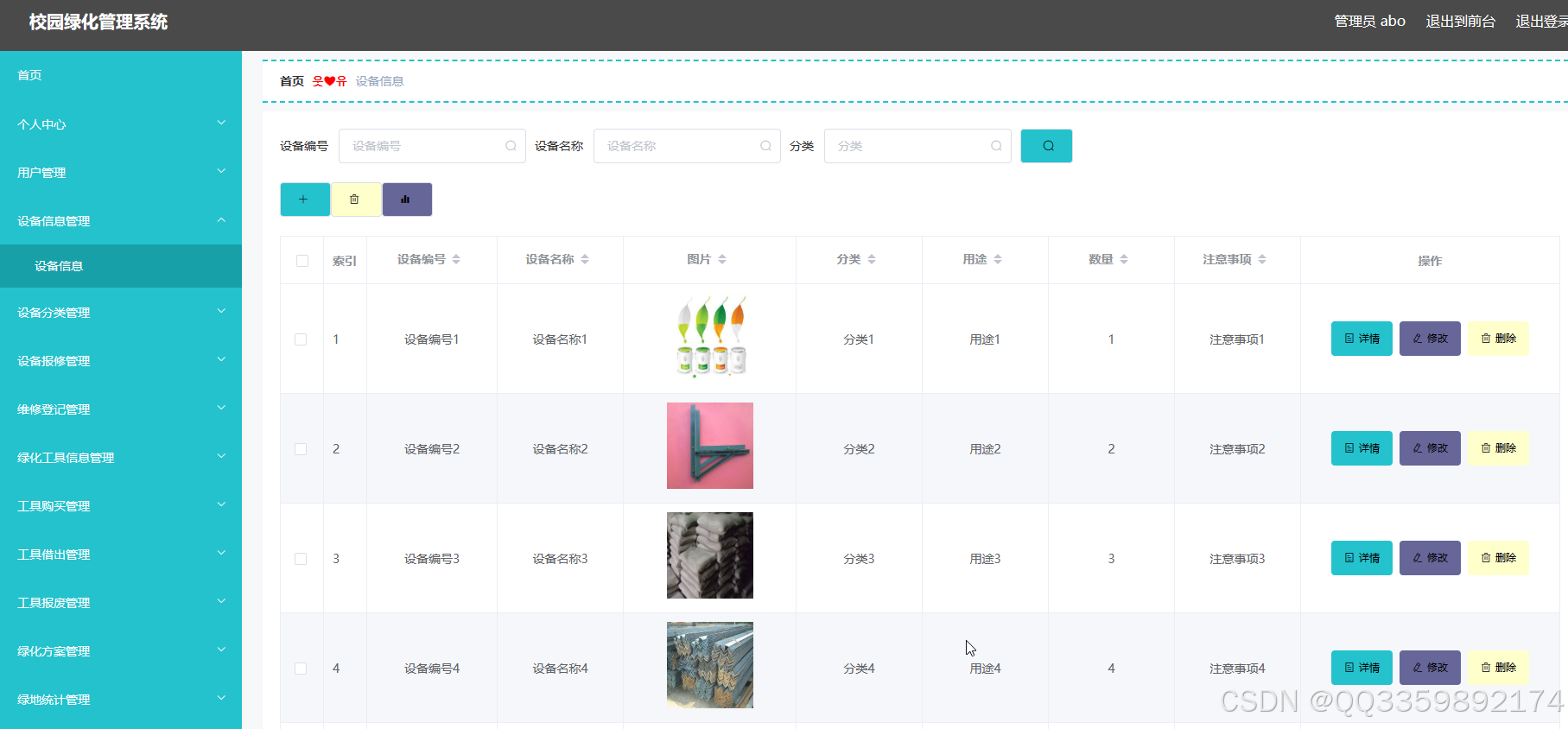Collapse 设备信息管理 sidebar menu
Screen dimensions: 1568x729
[121, 221]
